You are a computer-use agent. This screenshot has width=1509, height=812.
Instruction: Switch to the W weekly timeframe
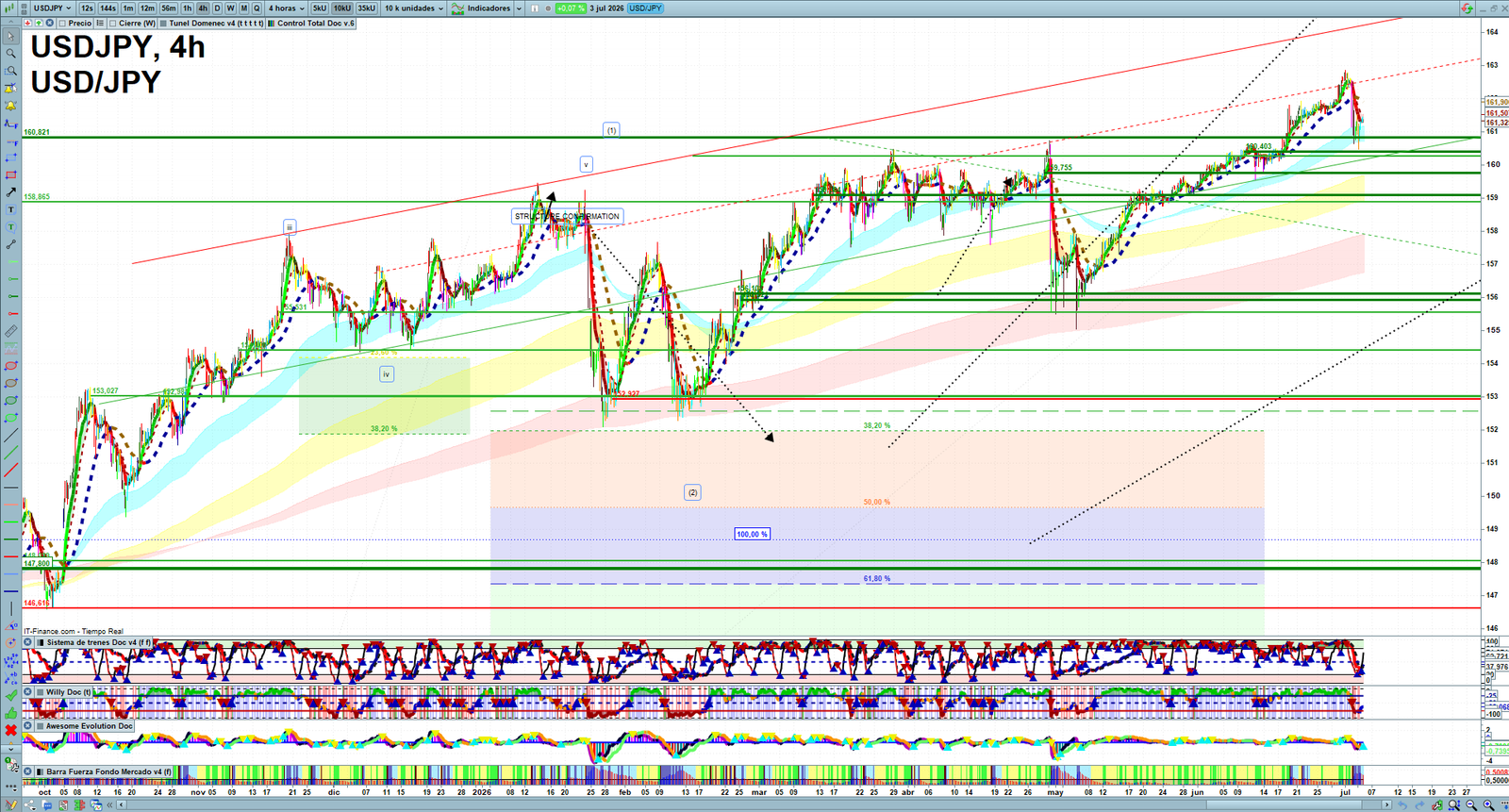230,8
